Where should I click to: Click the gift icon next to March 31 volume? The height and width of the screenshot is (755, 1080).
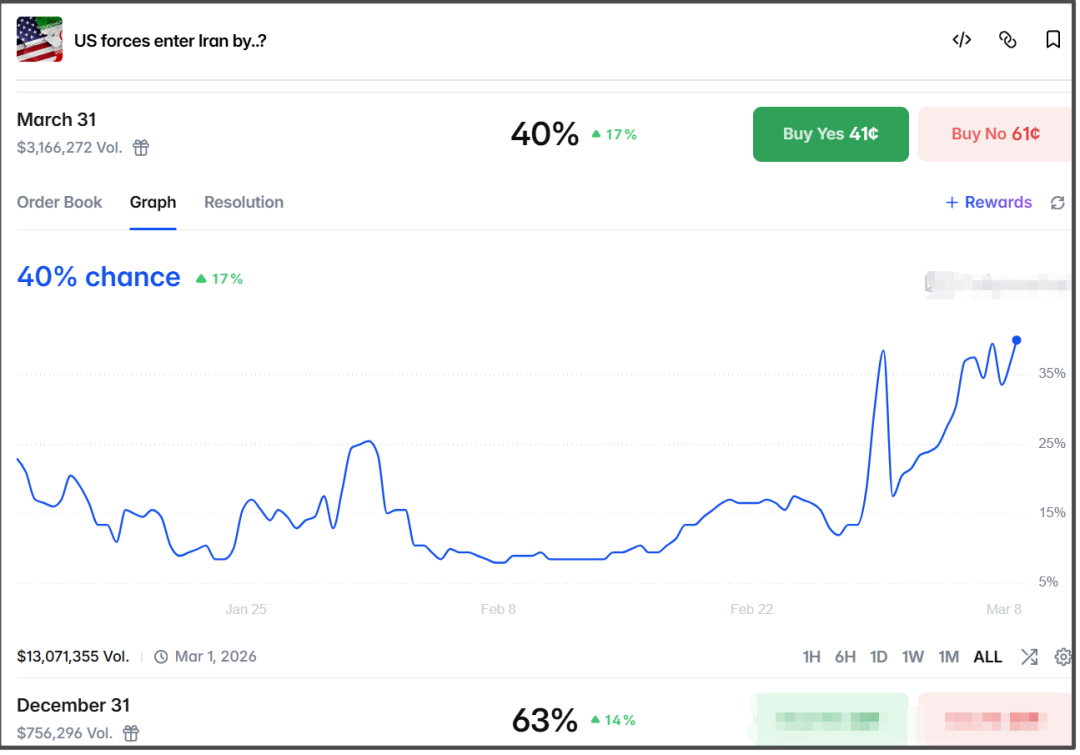coord(141,147)
